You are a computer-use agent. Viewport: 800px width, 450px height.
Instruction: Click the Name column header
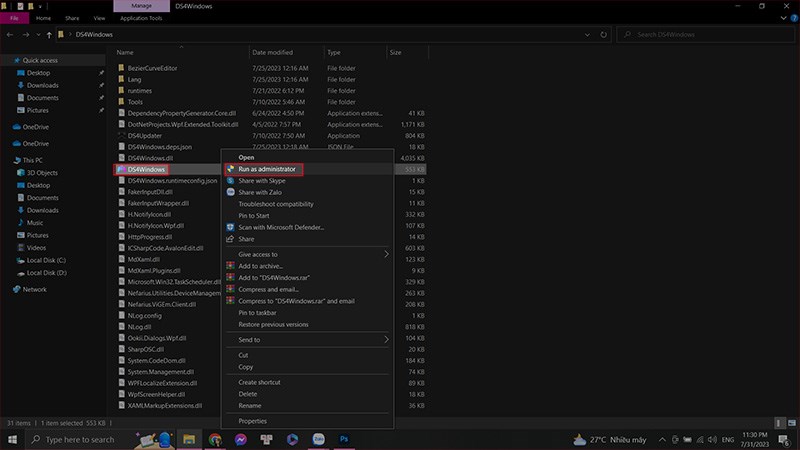point(126,52)
